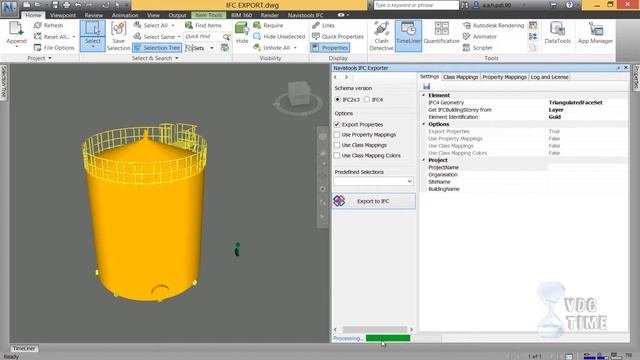Viewport: 640px width, 360px height.
Task: Click the Require icon
Action: [257, 25]
